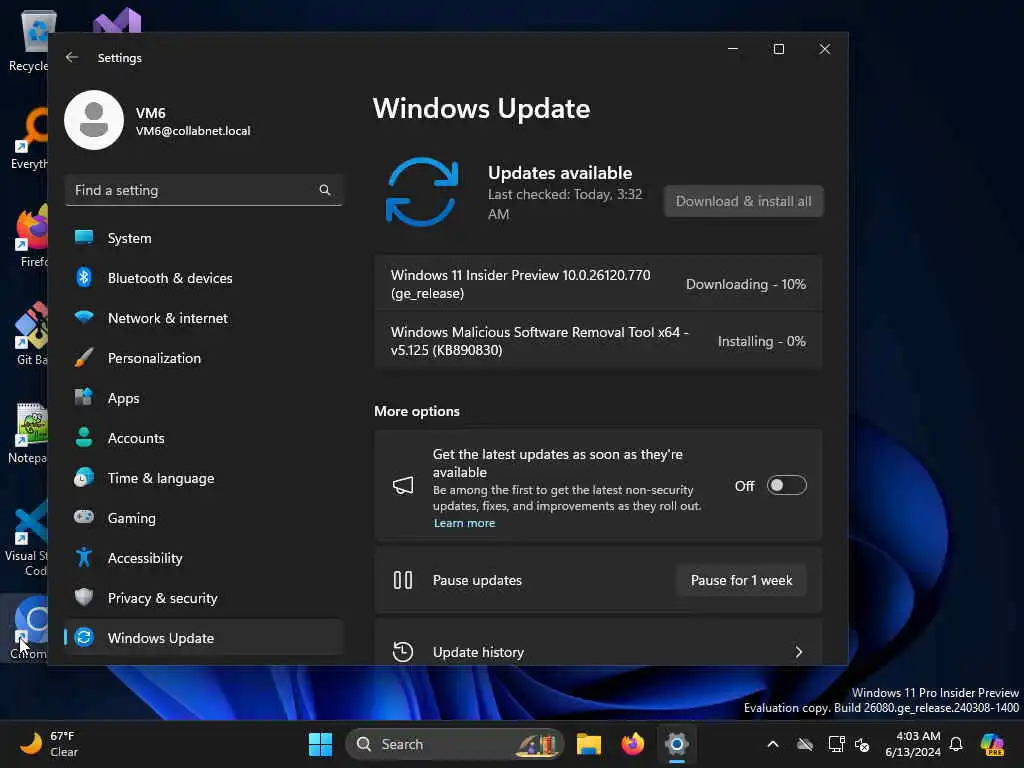Screen dimensions: 1024x768
Task: Click the Bluetooth icon in sidebar
Action: click(84, 278)
